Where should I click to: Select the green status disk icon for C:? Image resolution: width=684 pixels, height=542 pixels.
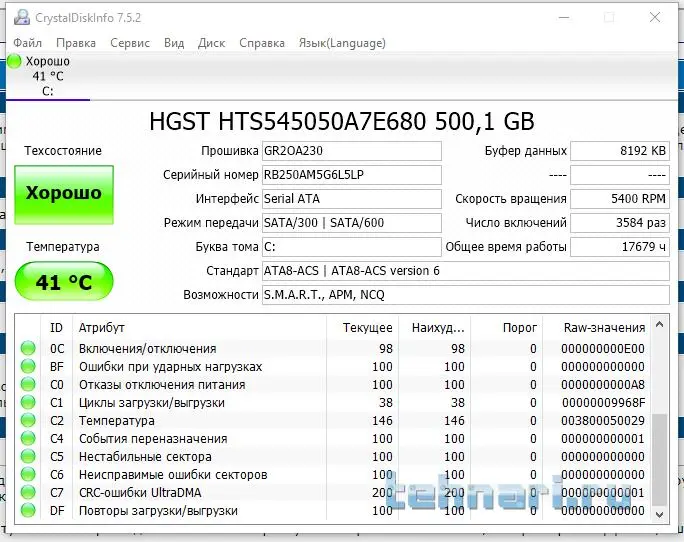pos(14,62)
